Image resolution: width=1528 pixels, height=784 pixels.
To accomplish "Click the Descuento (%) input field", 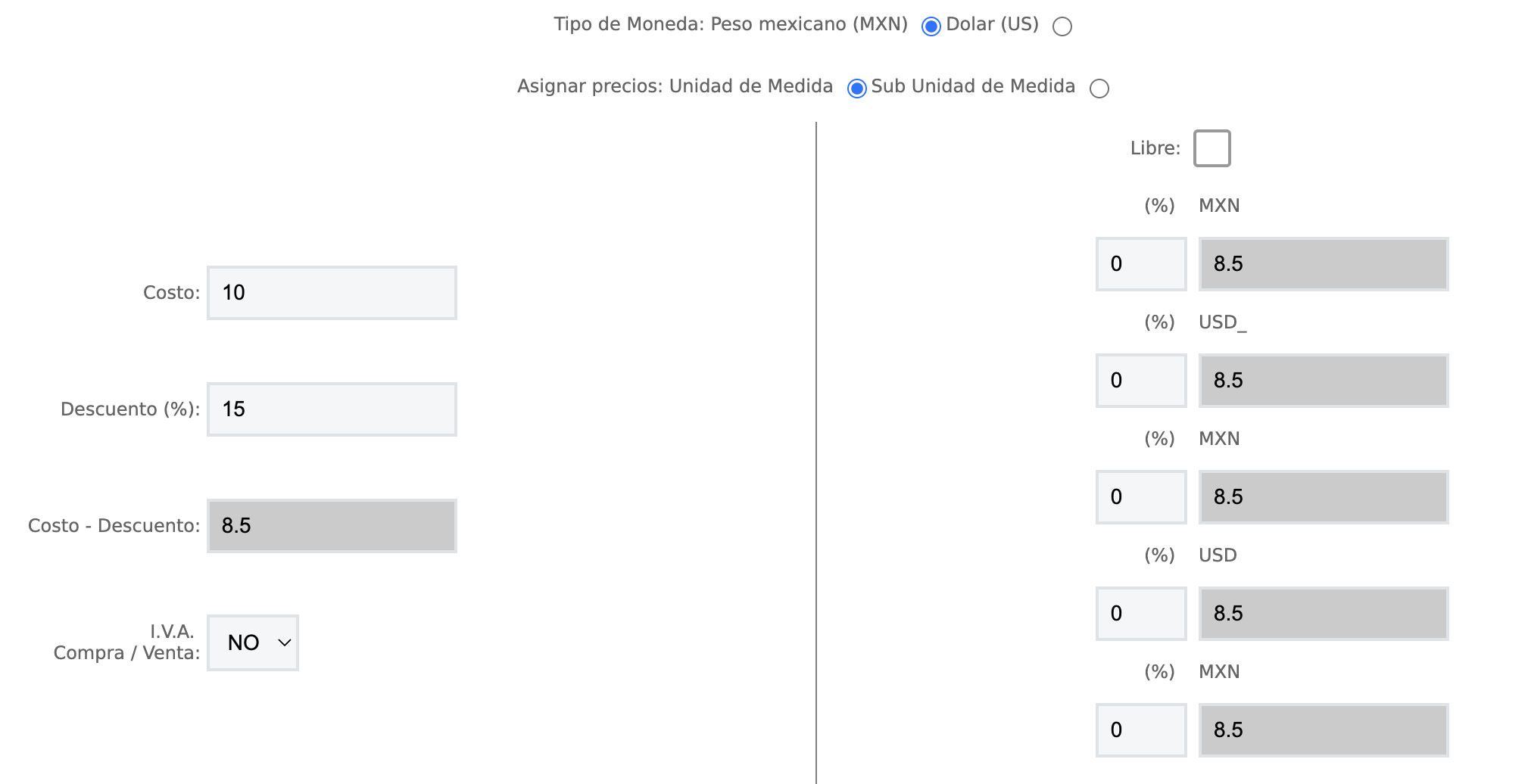I will coord(332,409).
